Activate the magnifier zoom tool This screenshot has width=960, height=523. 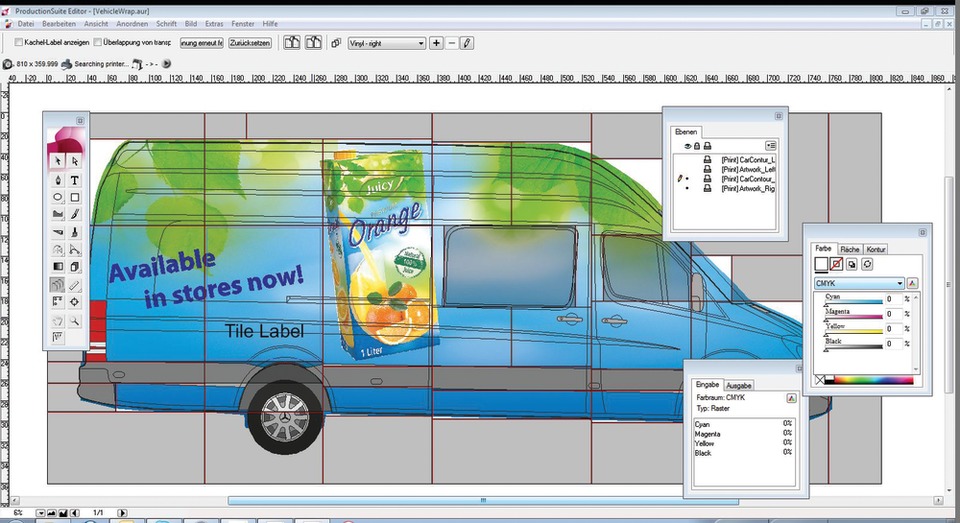[75, 321]
